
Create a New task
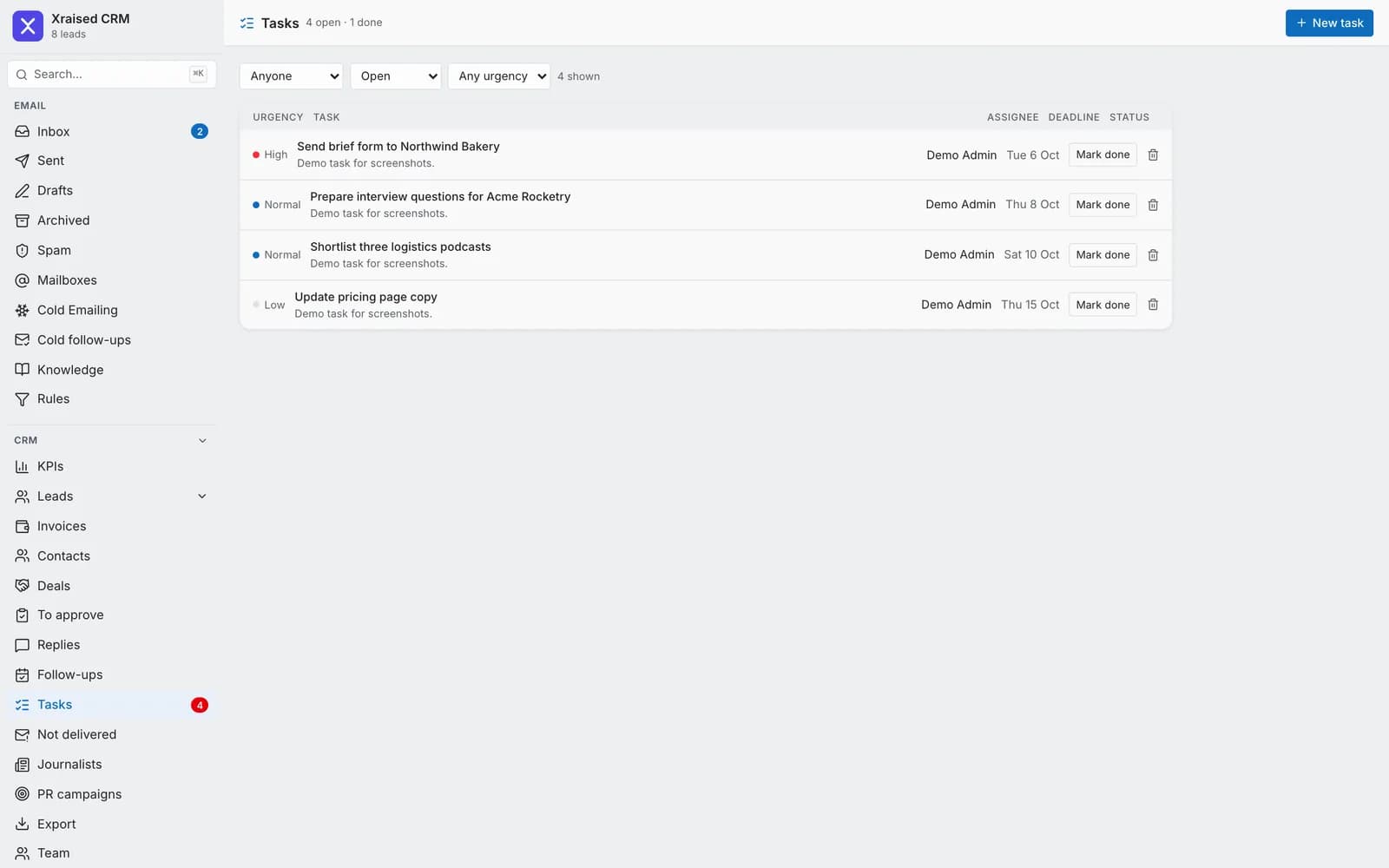[x=1329, y=23]
